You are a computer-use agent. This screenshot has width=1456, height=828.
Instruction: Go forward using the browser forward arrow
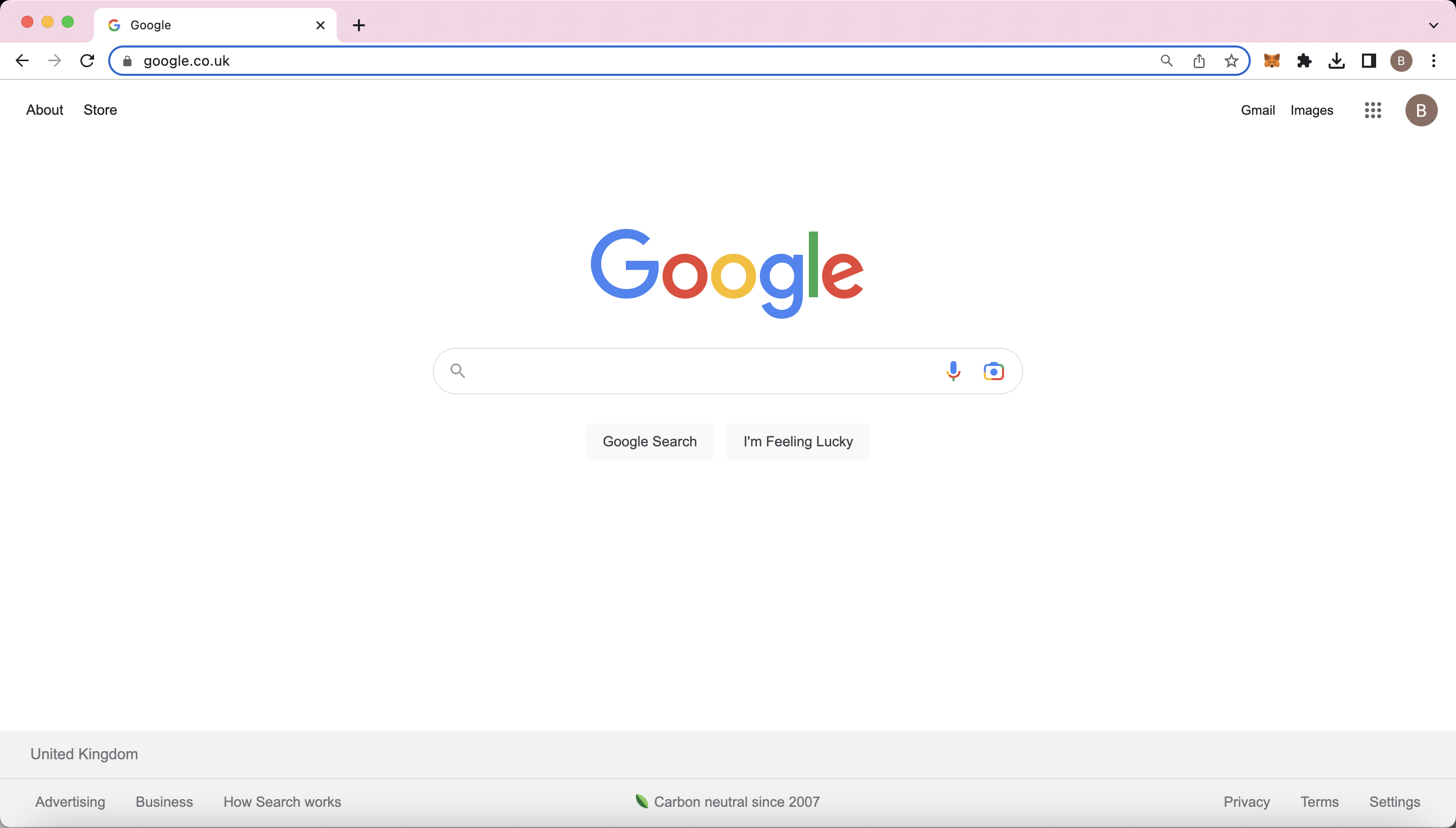click(55, 61)
